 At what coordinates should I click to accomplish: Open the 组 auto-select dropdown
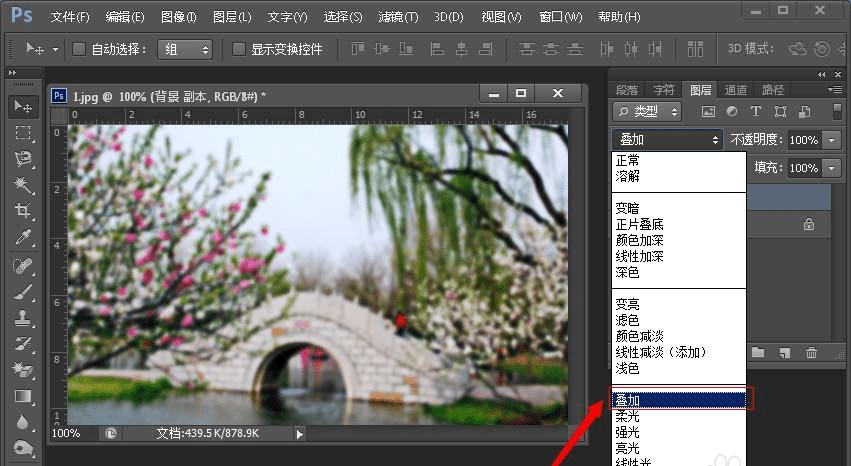pos(185,50)
